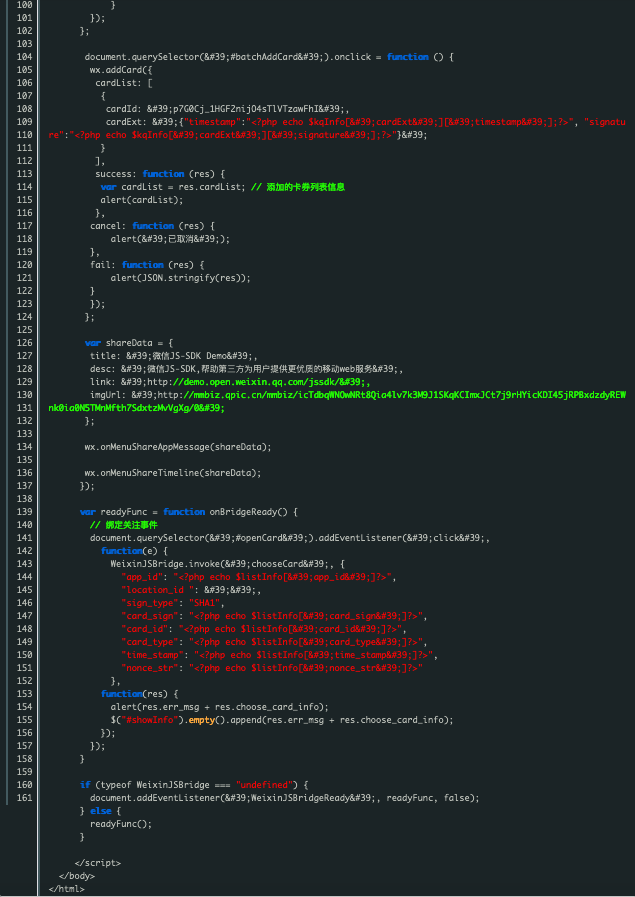
Task: Click line number 104 in the gutter
Action: pyautogui.click(x=24, y=57)
